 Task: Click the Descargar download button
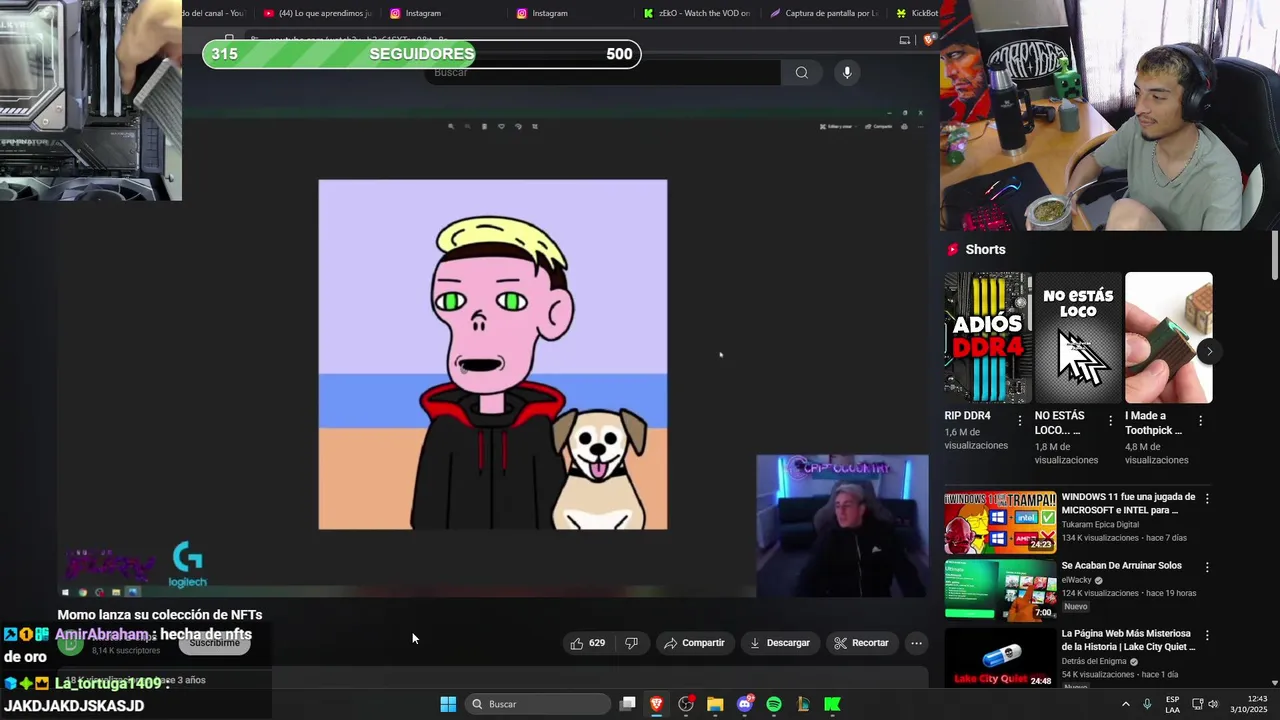click(x=779, y=643)
